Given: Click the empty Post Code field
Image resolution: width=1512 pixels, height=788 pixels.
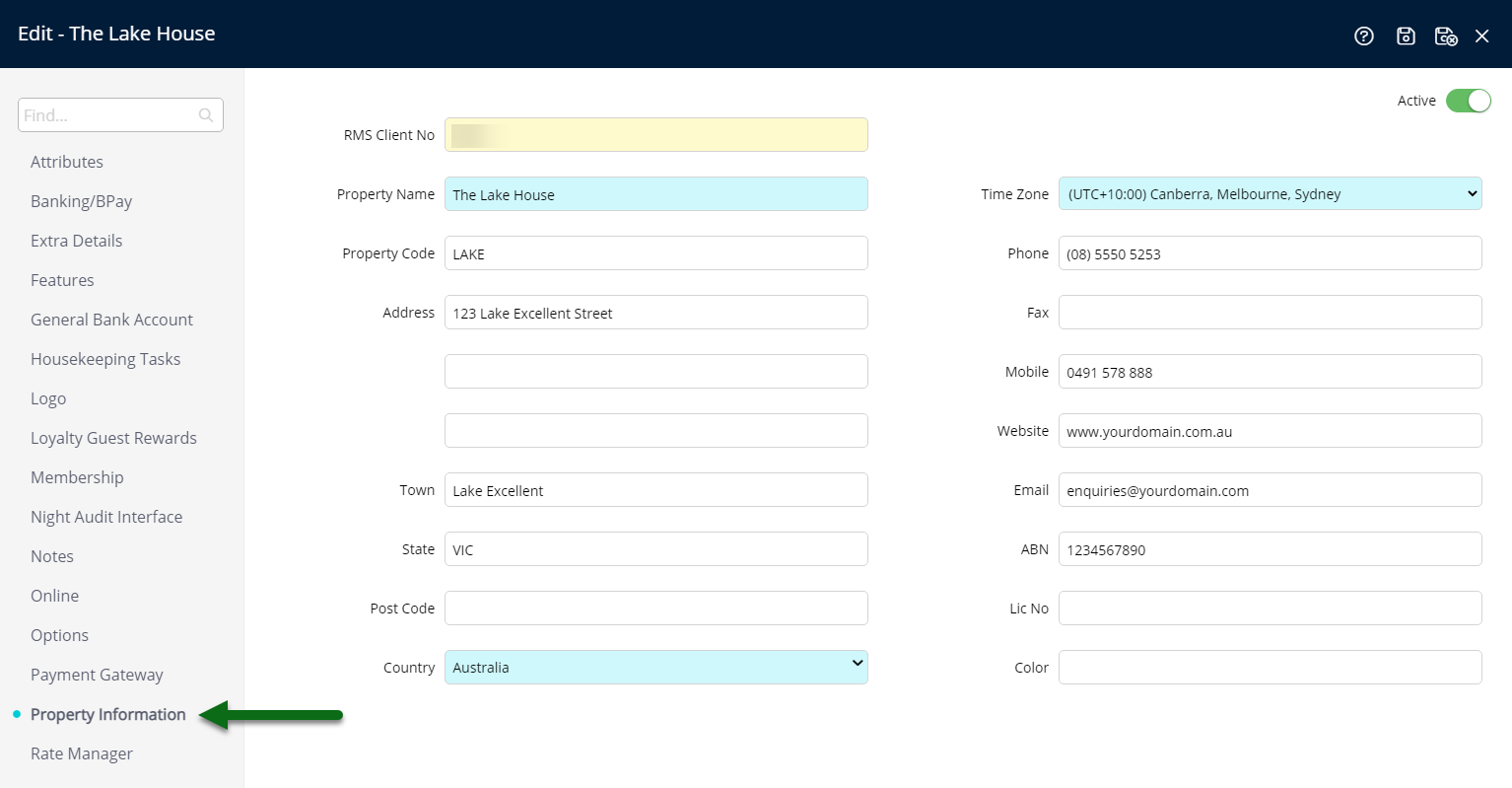Looking at the screenshot, I should 655,609.
